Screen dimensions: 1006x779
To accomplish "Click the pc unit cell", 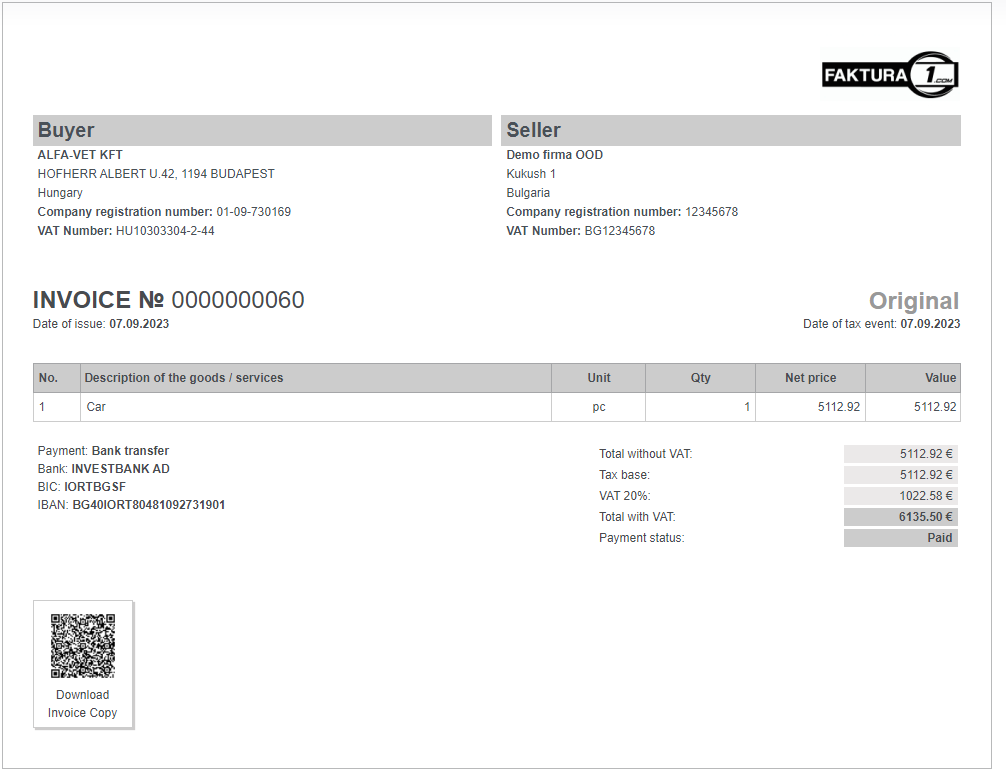I will pyautogui.click(x=598, y=407).
